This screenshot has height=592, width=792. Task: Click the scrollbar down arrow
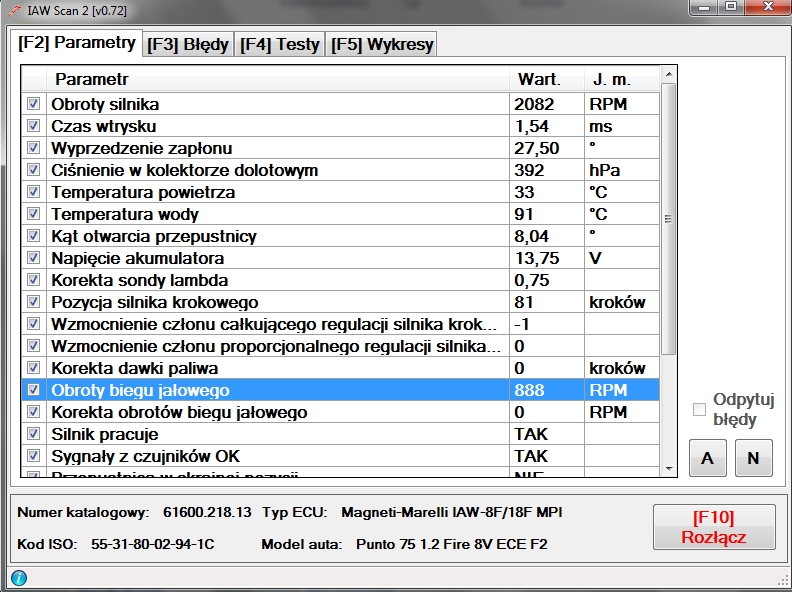(x=669, y=470)
